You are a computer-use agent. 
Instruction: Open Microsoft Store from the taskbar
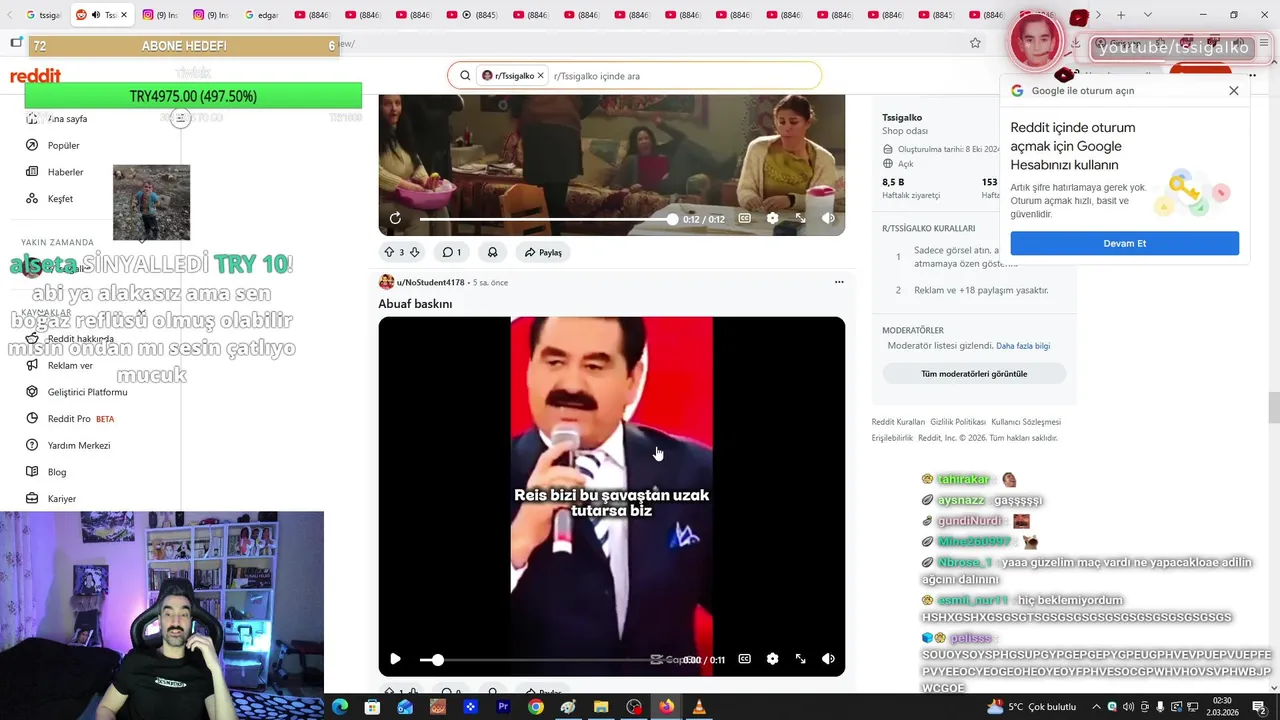pyautogui.click(x=372, y=707)
